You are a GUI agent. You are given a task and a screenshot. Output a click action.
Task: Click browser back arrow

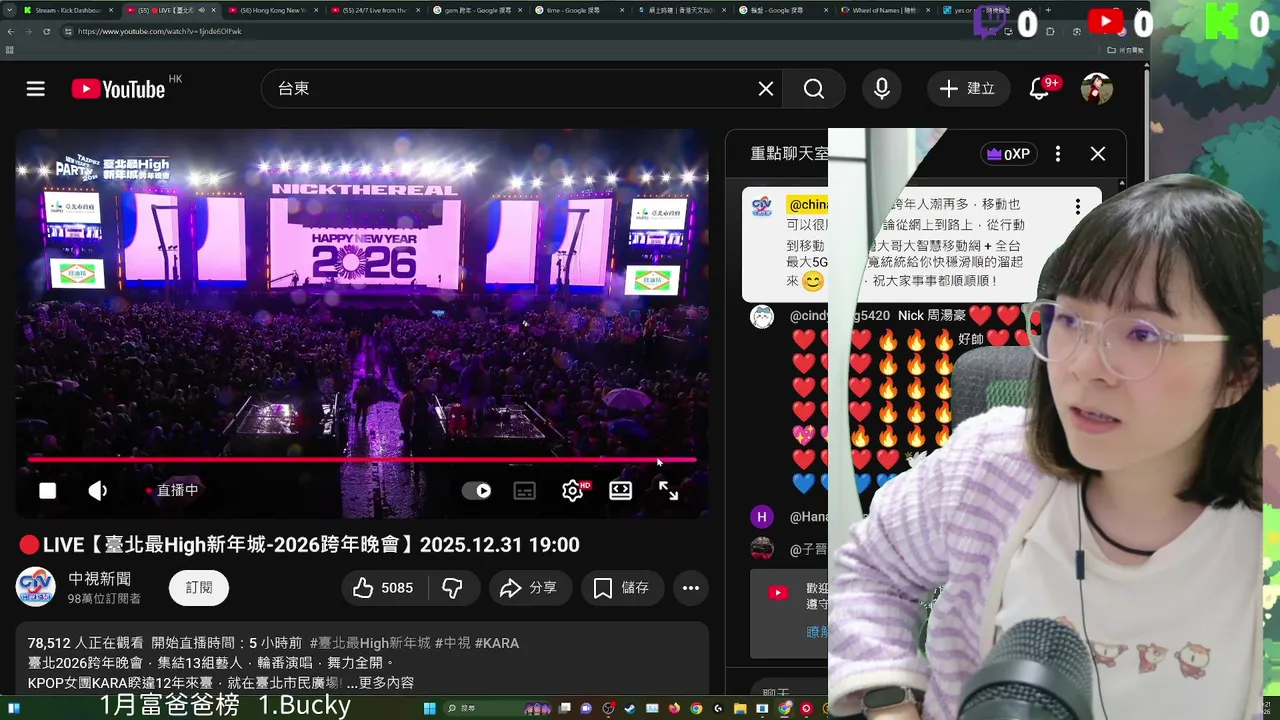(x=10, y=31)
